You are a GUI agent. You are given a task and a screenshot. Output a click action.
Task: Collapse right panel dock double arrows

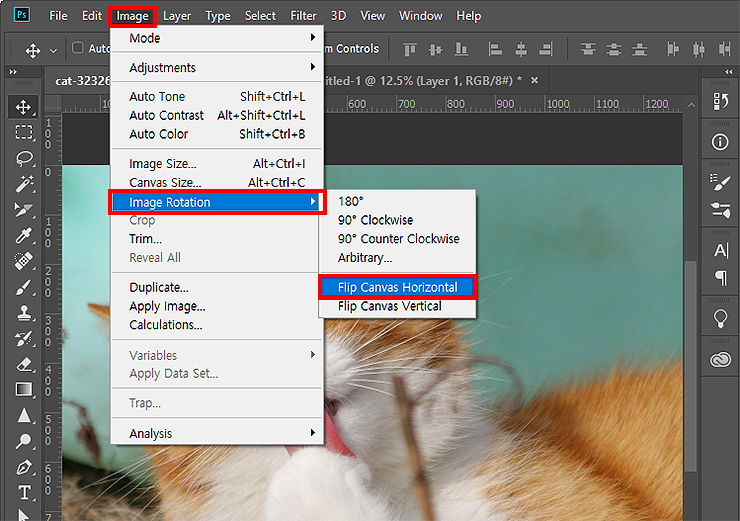point(729,72)
